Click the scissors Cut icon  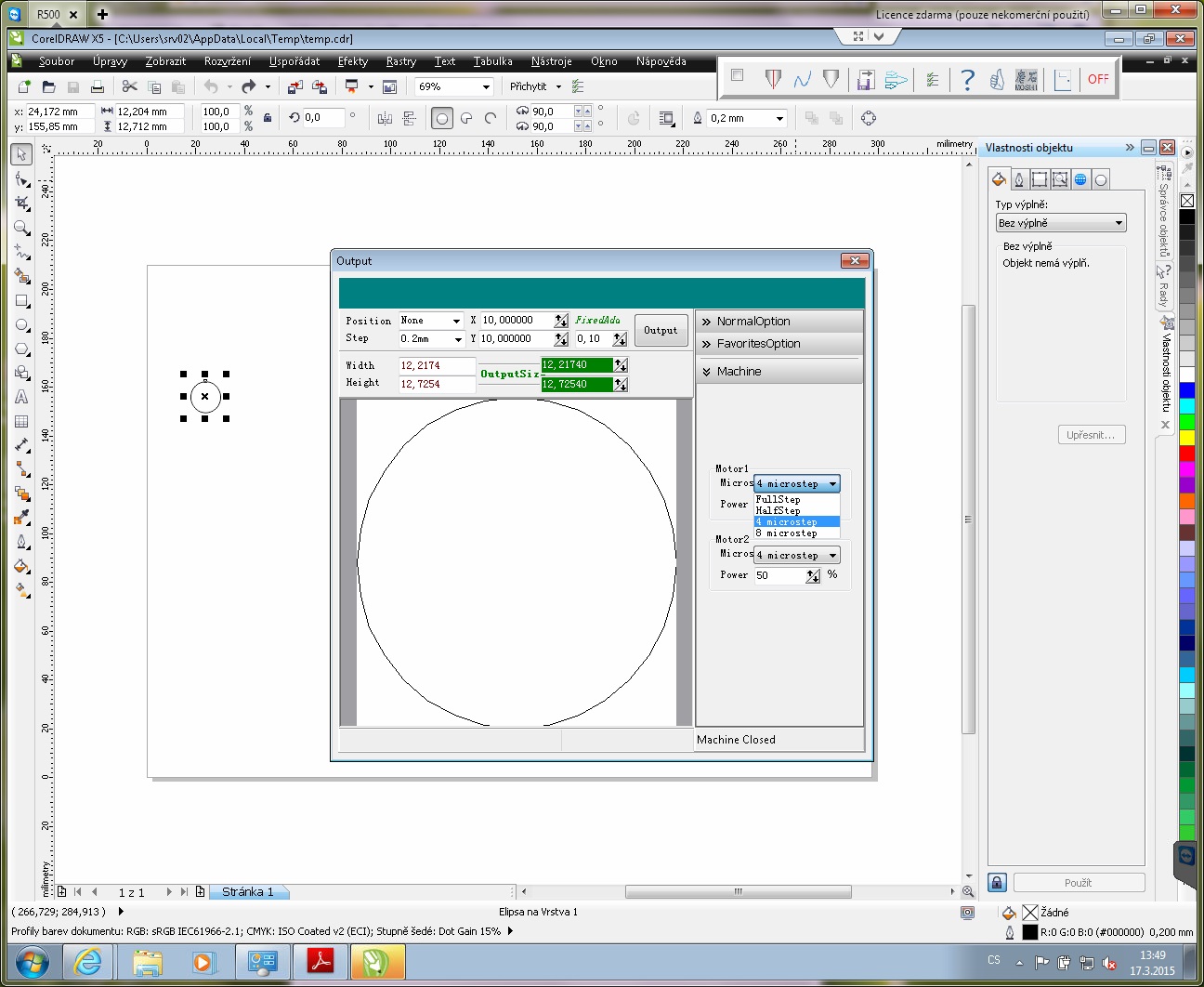pos(129,86)
